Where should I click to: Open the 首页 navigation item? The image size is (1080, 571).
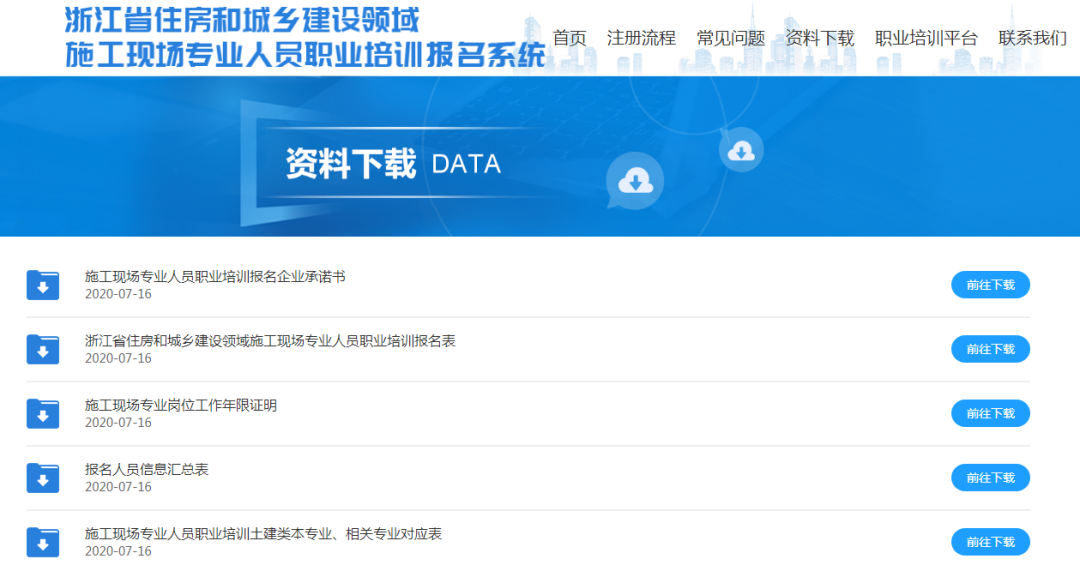(569, 38)
